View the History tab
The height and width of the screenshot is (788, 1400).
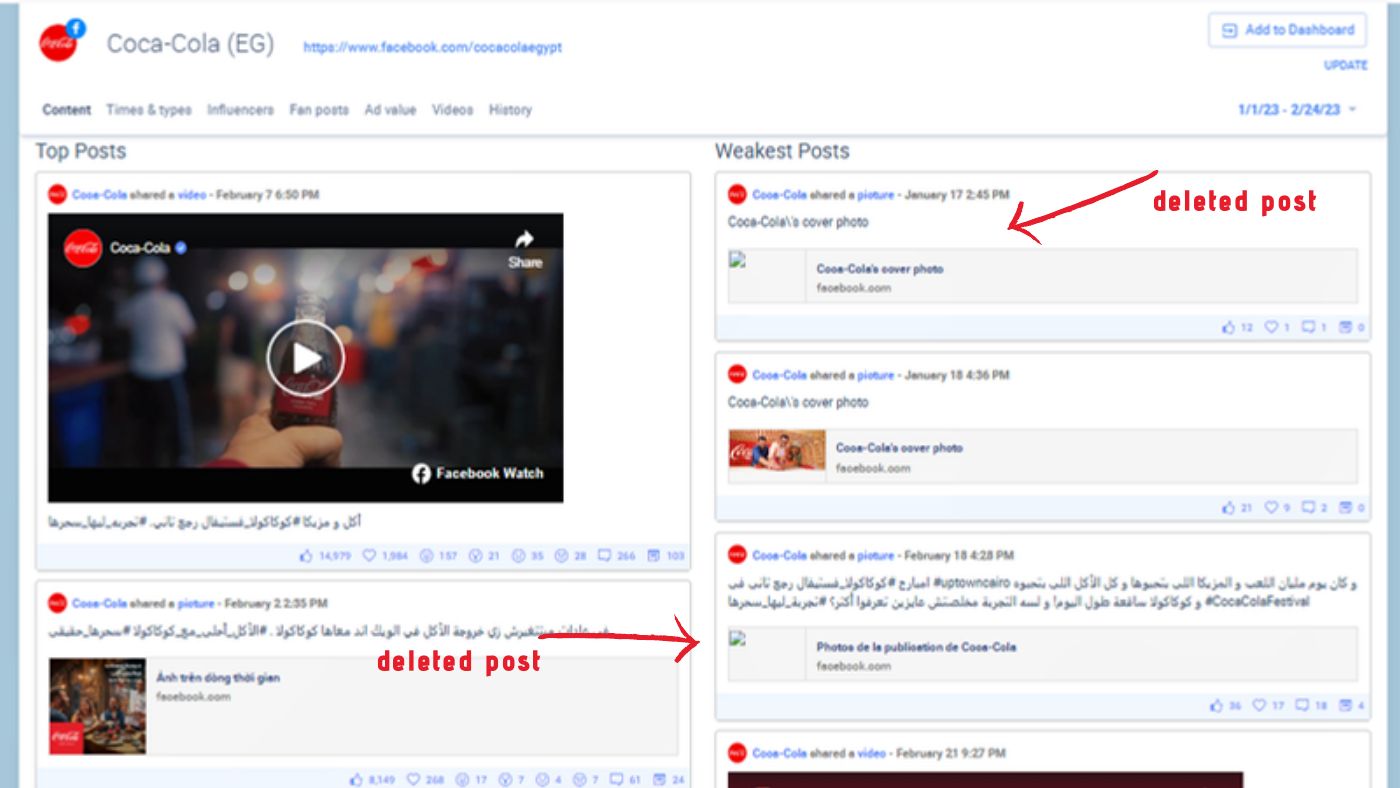(510, 110)
